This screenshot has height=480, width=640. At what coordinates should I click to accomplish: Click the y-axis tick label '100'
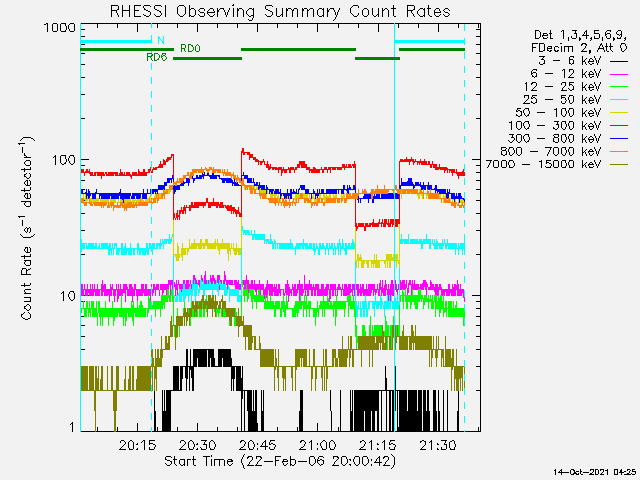64,160
